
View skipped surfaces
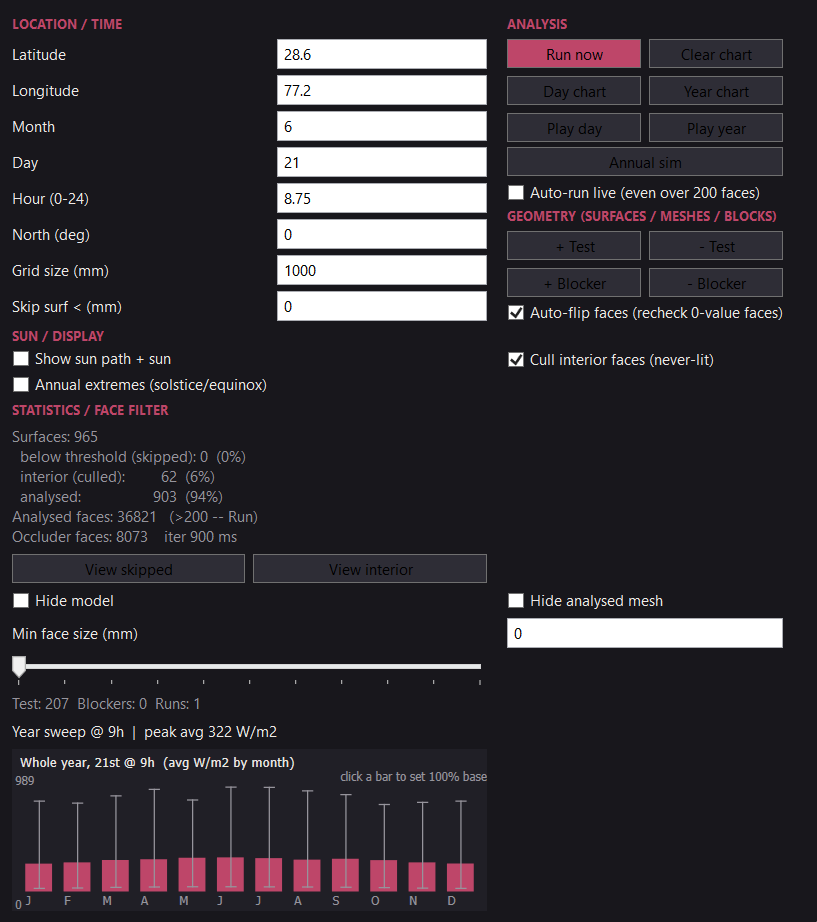click(128, 569)
